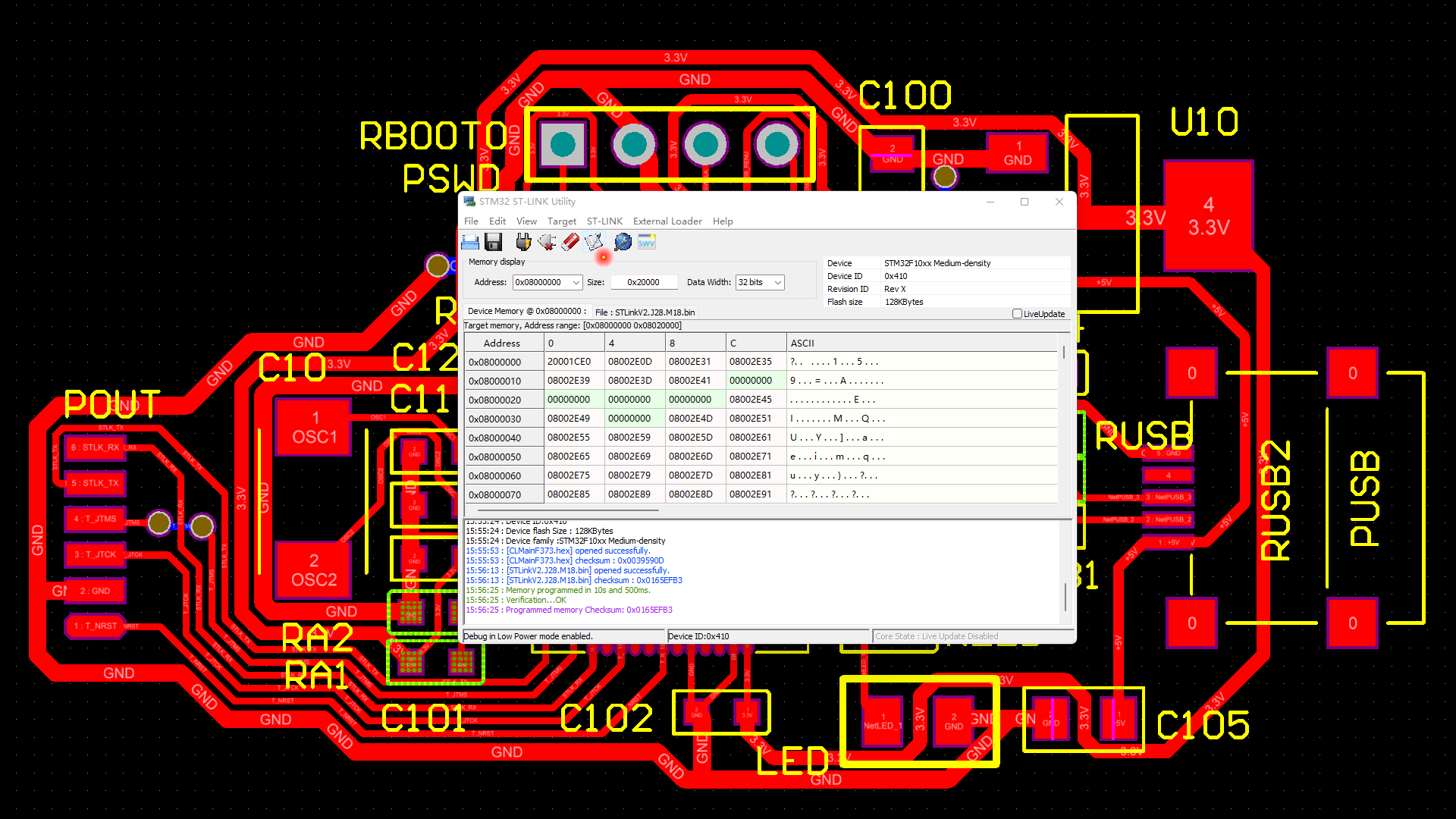Open the ST-LINK menu
Image resolution: width=1456 pixels, height=819 pixels.
coord(604,221)
